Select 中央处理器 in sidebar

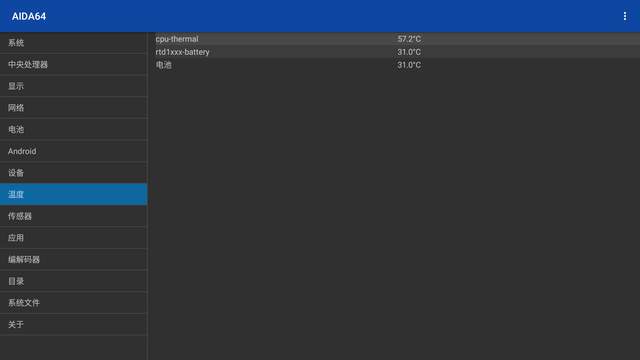pyautogui.click(x=73, y=64)
